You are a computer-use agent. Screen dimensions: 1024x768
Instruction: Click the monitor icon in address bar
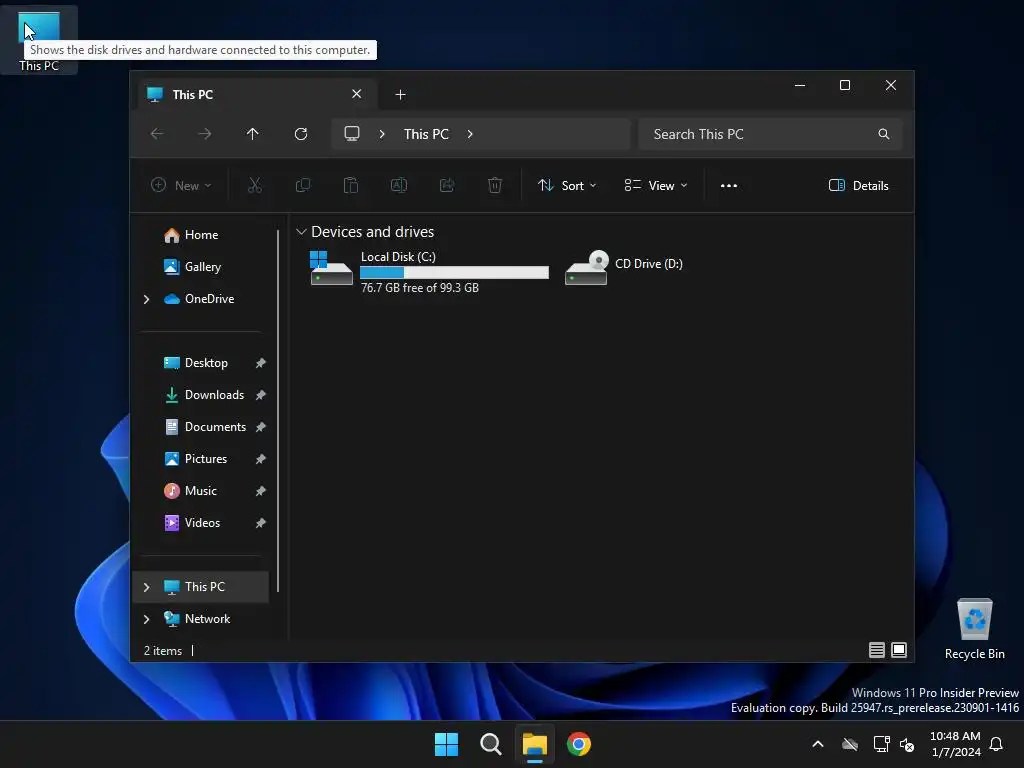pyautogui.click(x=352, y=134)
